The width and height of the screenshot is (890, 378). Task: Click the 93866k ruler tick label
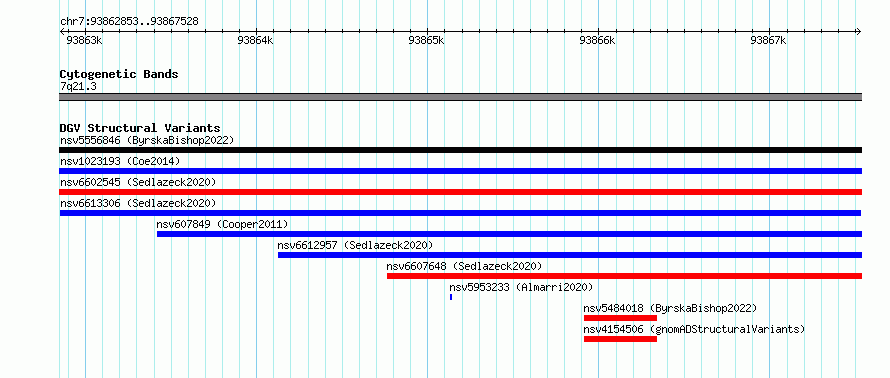pos(598,40)
